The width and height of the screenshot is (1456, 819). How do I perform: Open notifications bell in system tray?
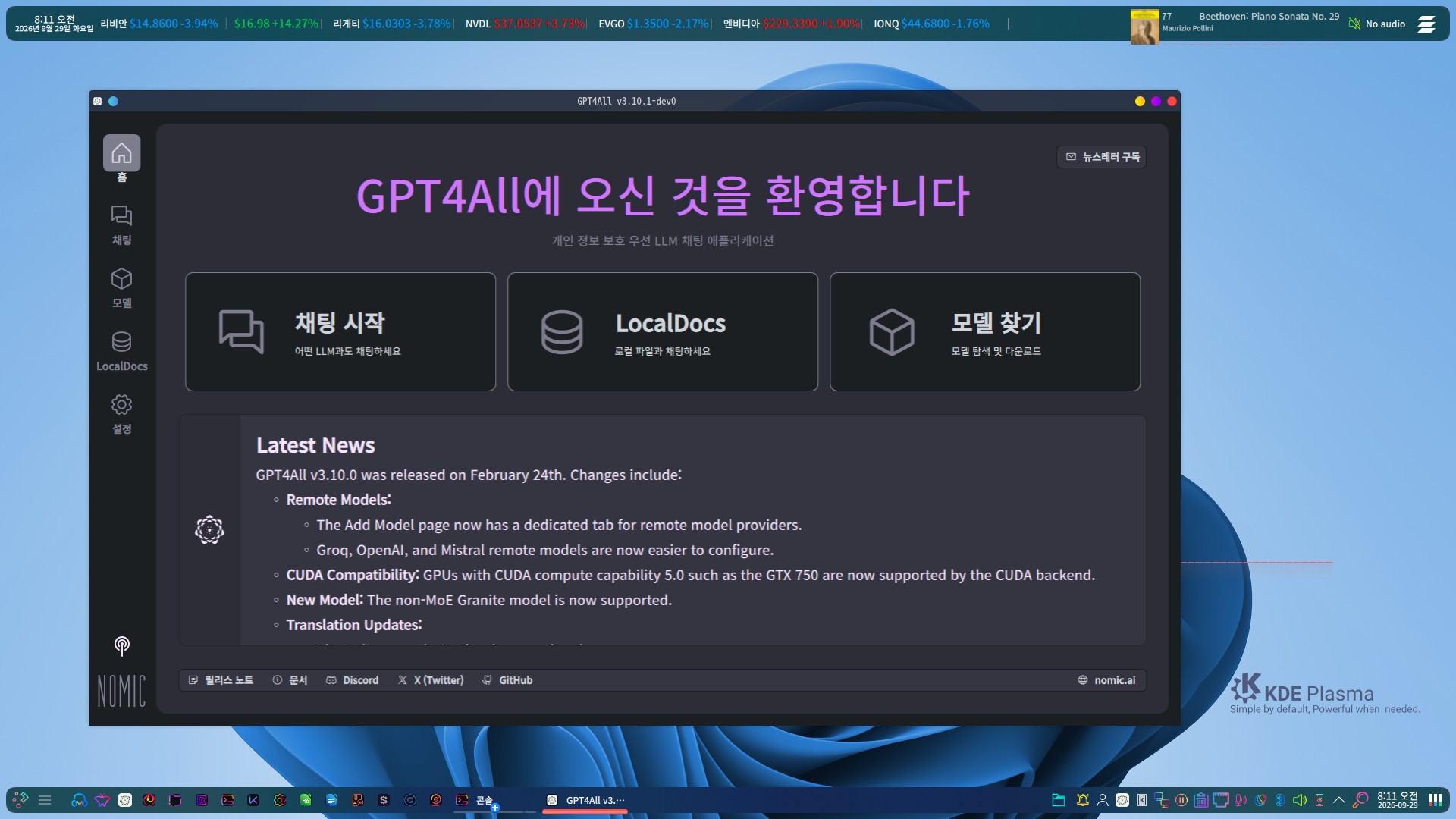1083,800
